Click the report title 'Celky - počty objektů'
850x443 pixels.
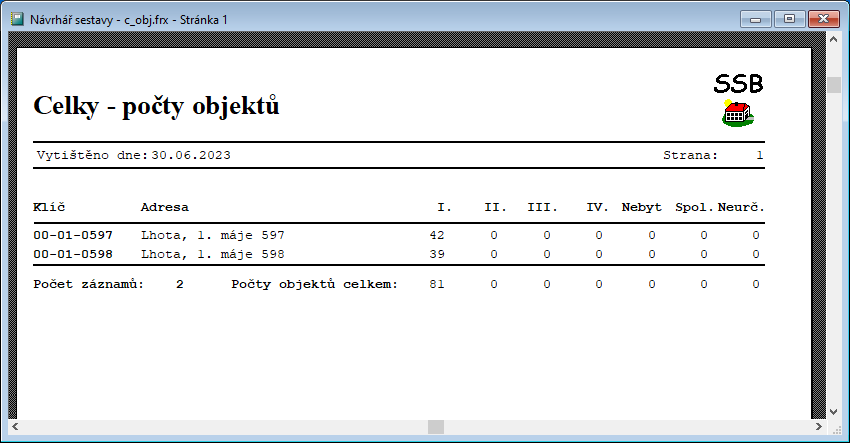156,105
